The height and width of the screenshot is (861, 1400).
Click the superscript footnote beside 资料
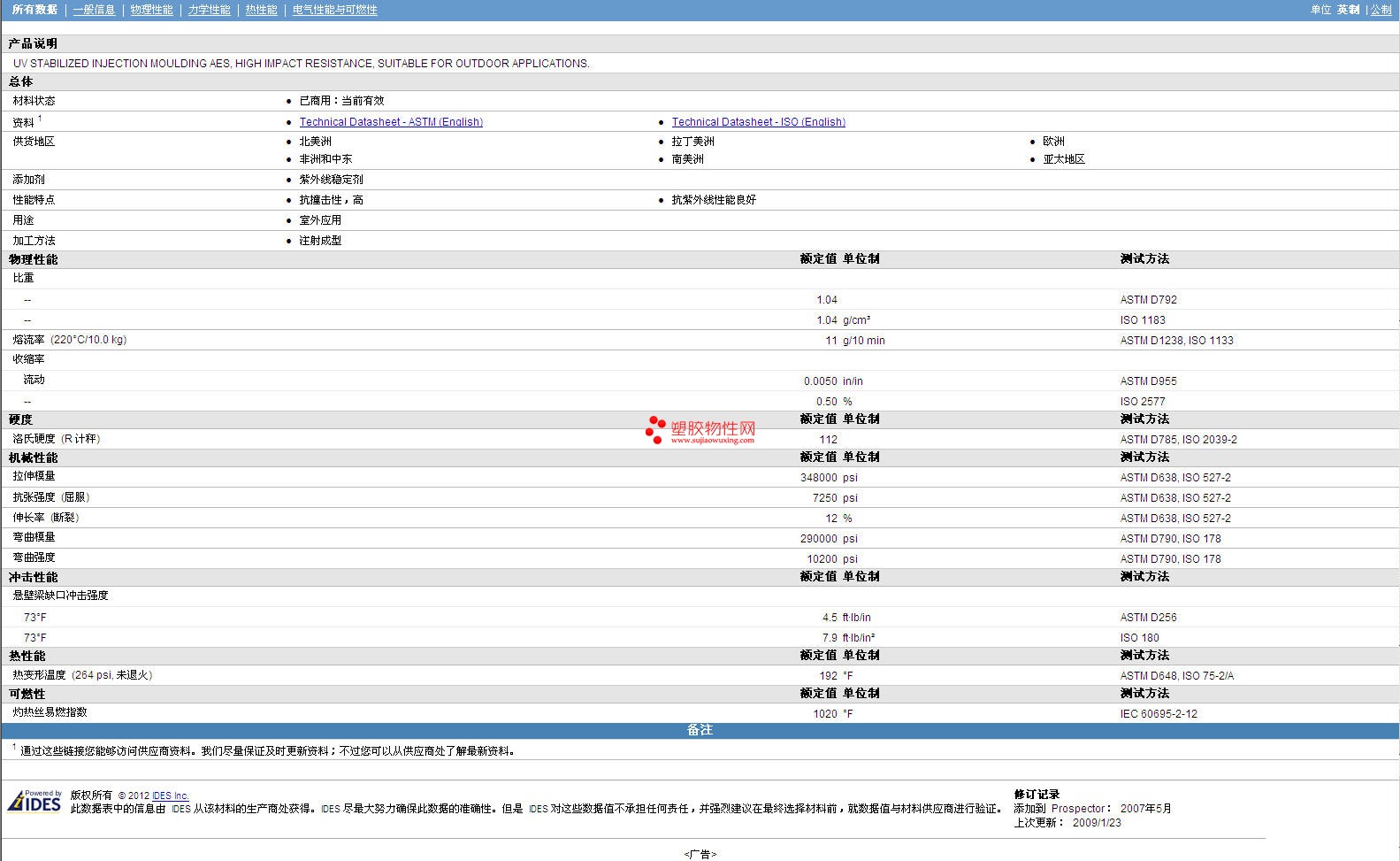[40, 119]
